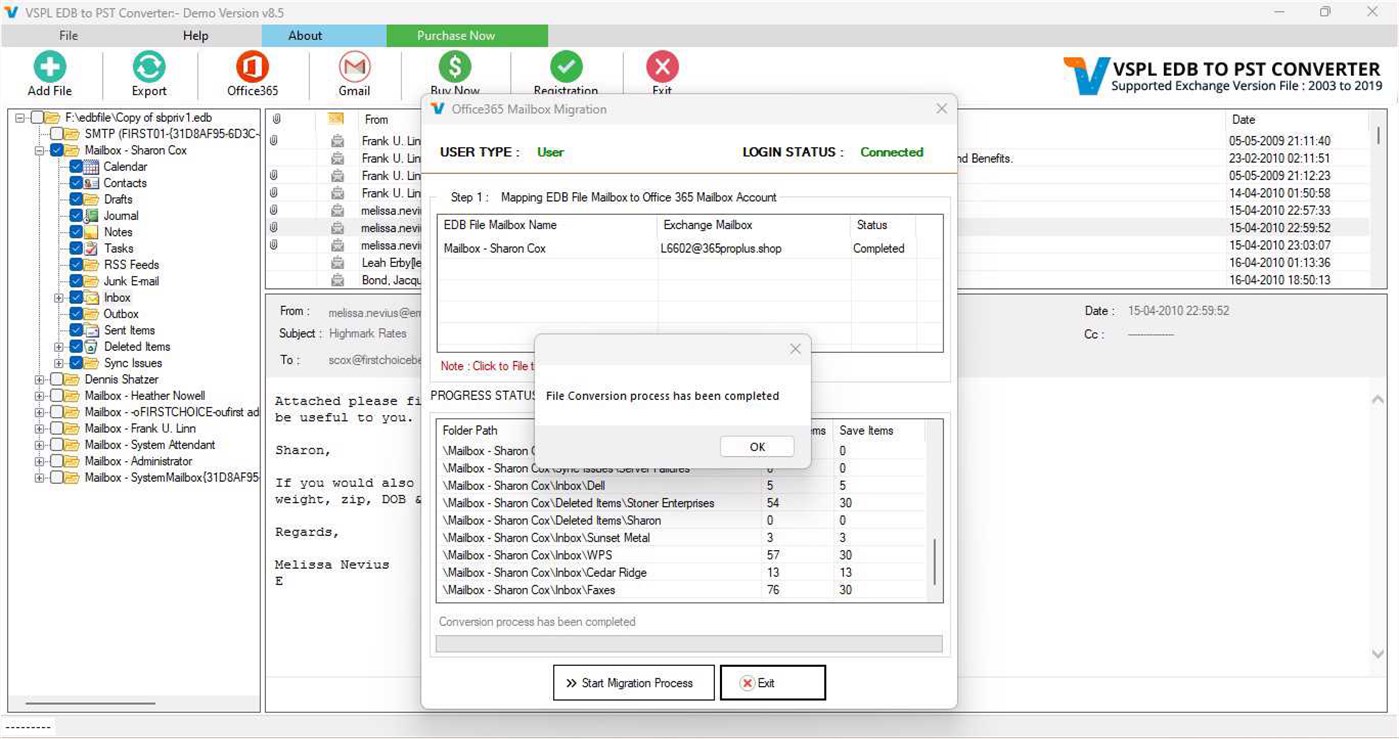Click the Gmail migration icon

354,70
